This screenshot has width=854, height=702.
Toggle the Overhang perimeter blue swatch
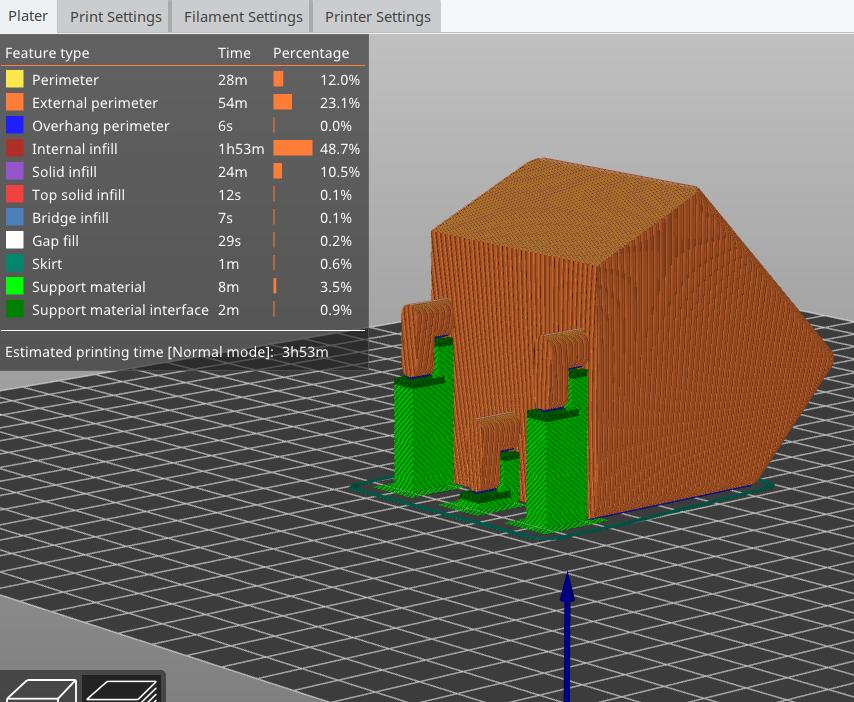point(15,125)
